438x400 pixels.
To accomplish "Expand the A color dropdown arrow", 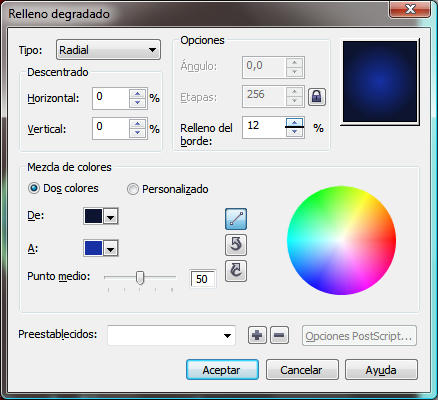I will tap(110, 249).
